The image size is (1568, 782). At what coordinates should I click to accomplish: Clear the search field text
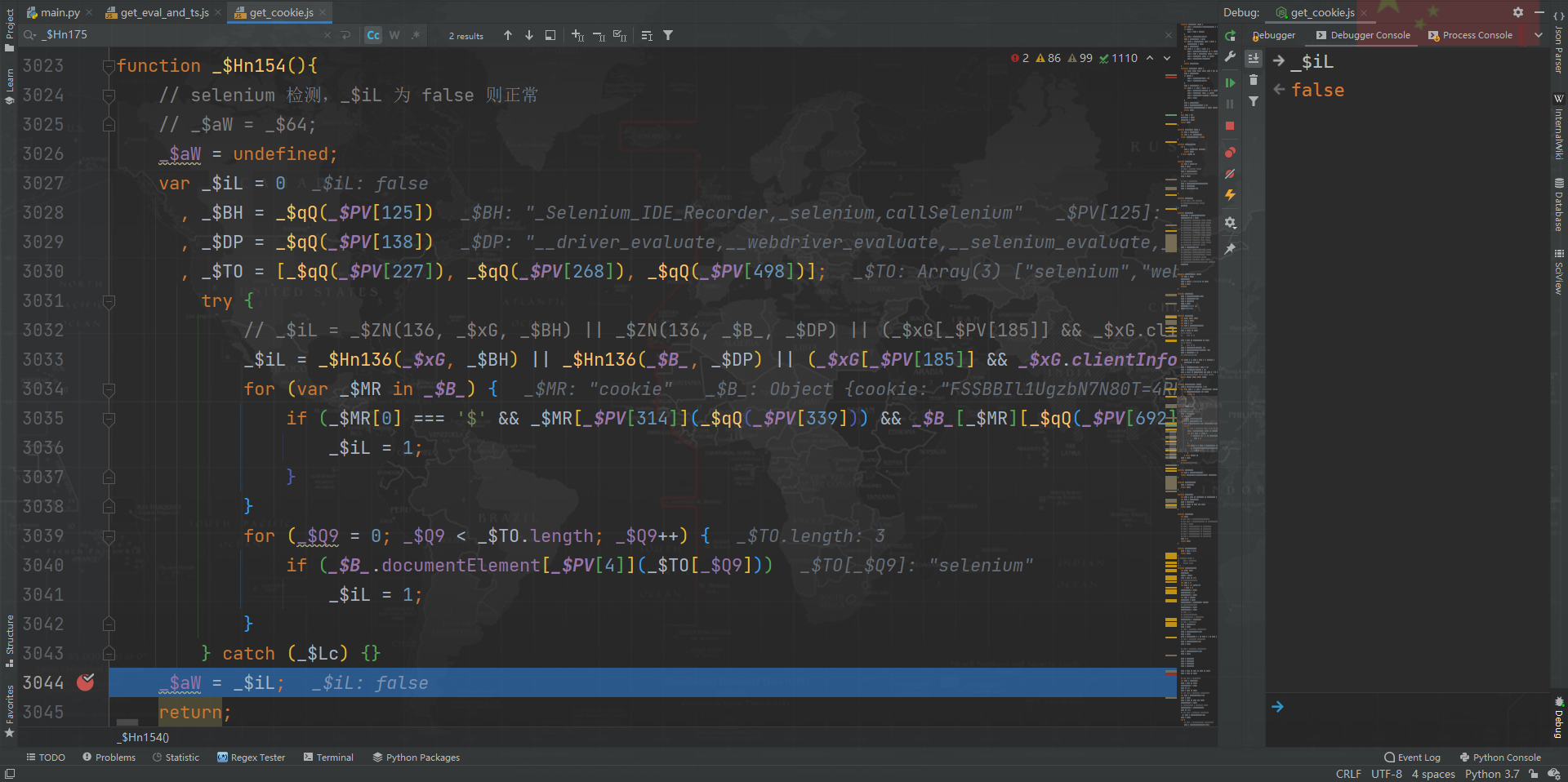tap(327, 35)
